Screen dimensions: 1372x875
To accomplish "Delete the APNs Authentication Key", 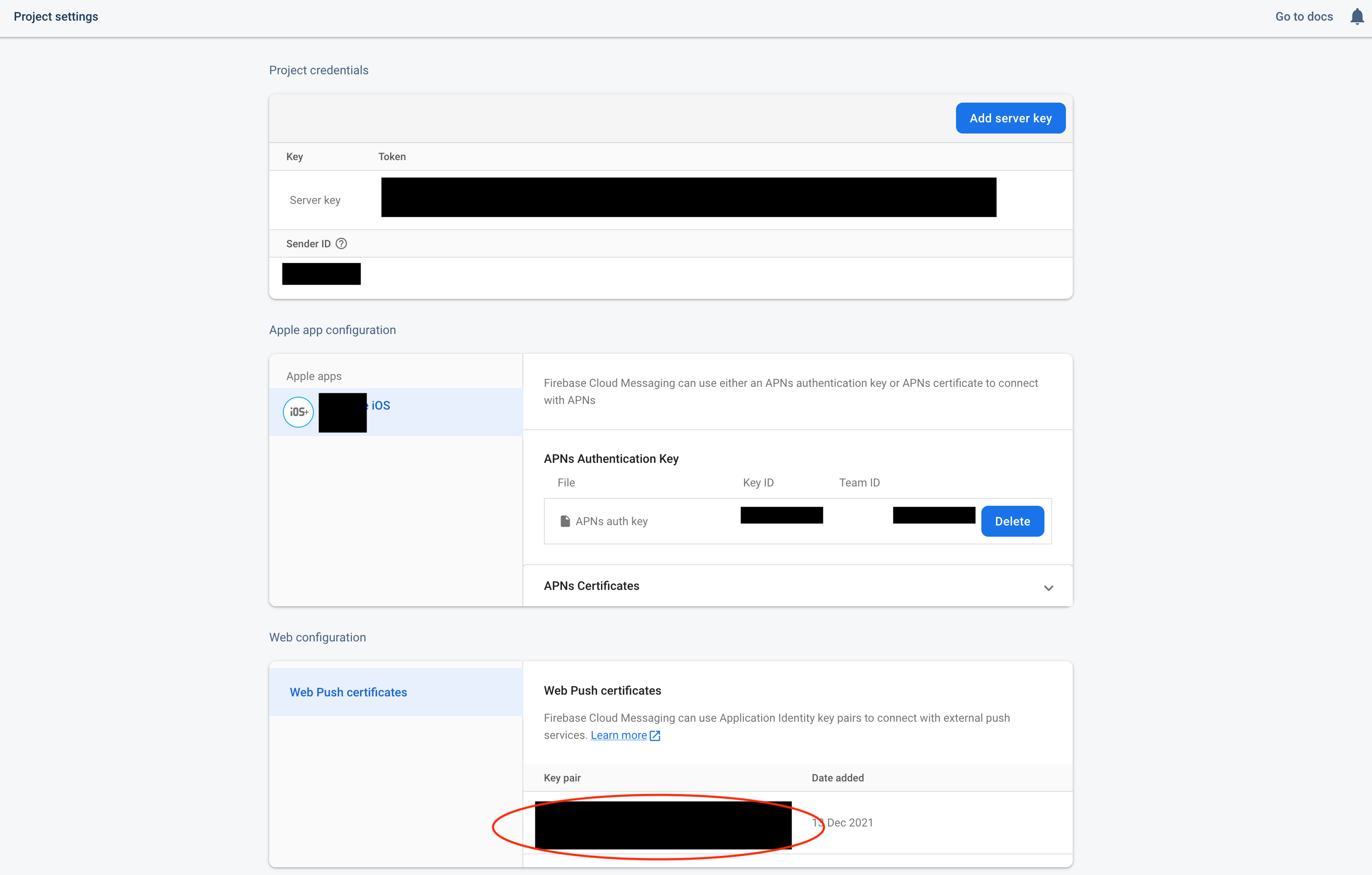I will coord(1013,521).
